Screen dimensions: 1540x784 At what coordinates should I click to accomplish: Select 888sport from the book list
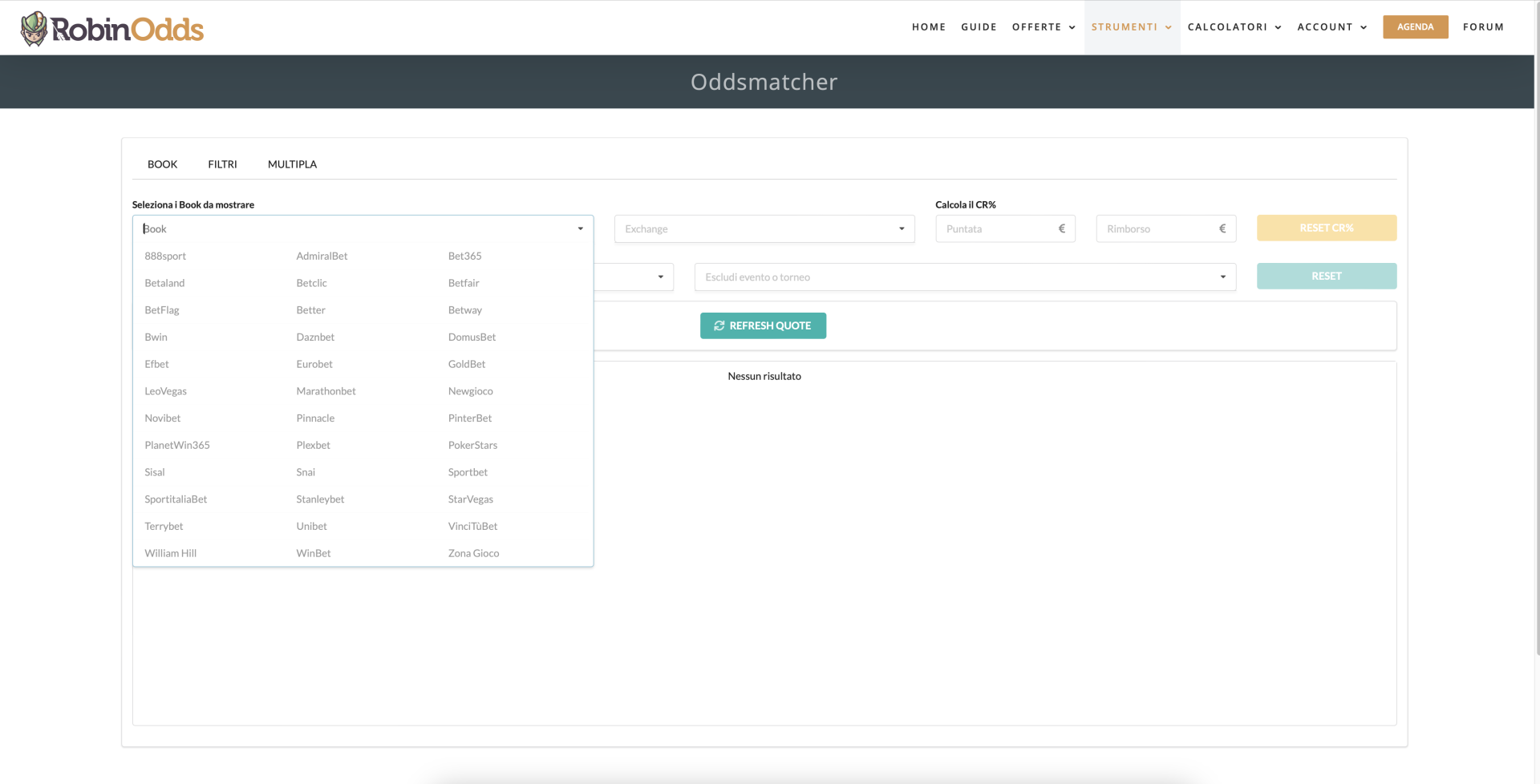pyautogui.click(x=165, y=256)
